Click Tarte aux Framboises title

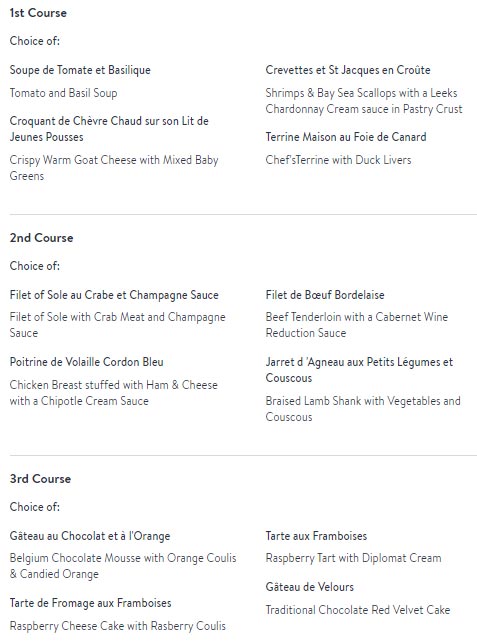(316, 536)
